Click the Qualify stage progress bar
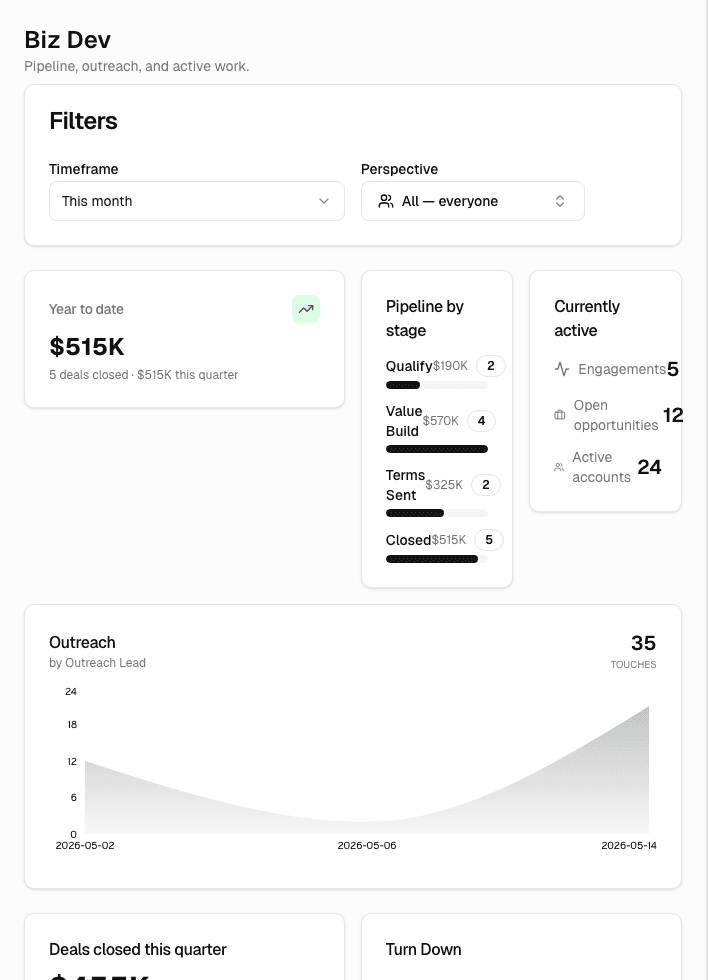The image size is (708, 980). coord(437,385)
